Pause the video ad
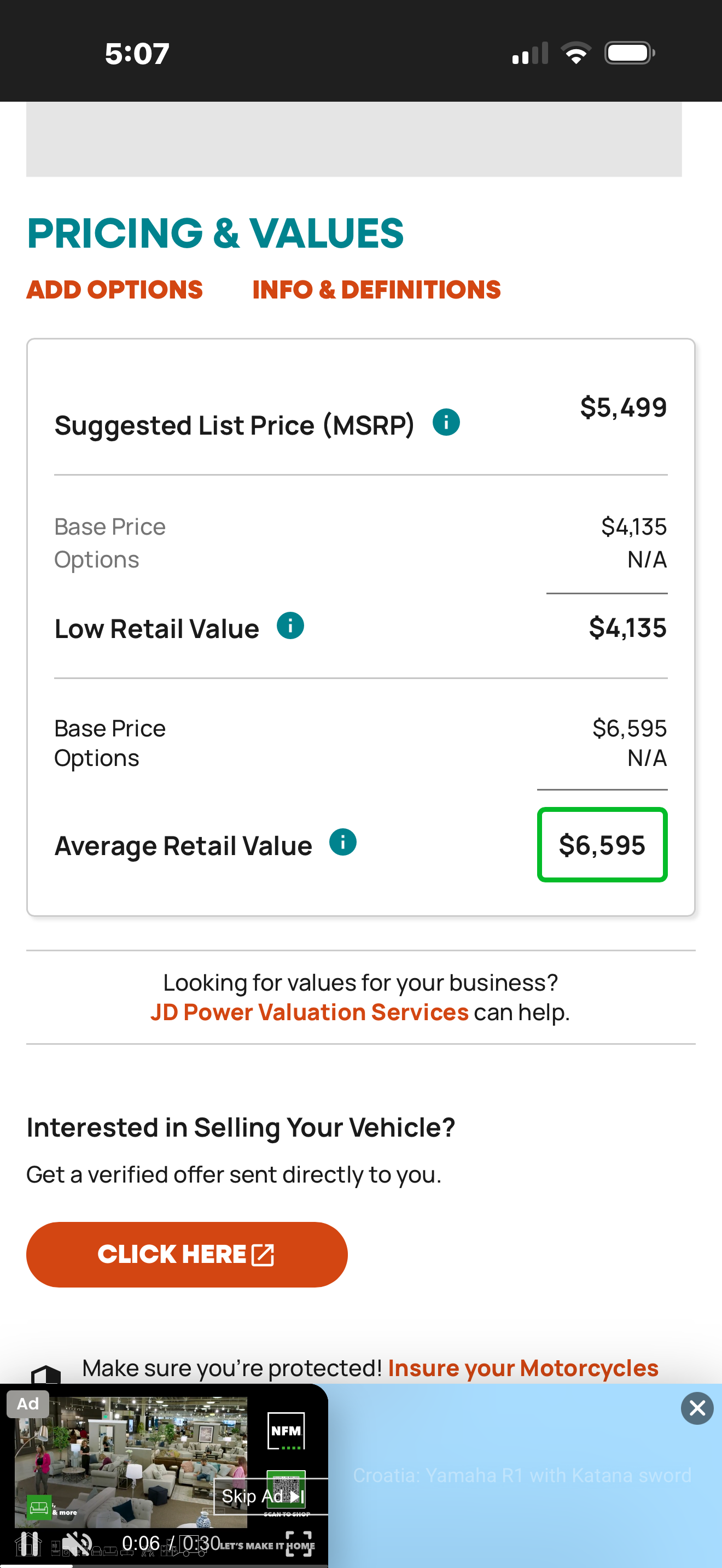 [27, 1543]
